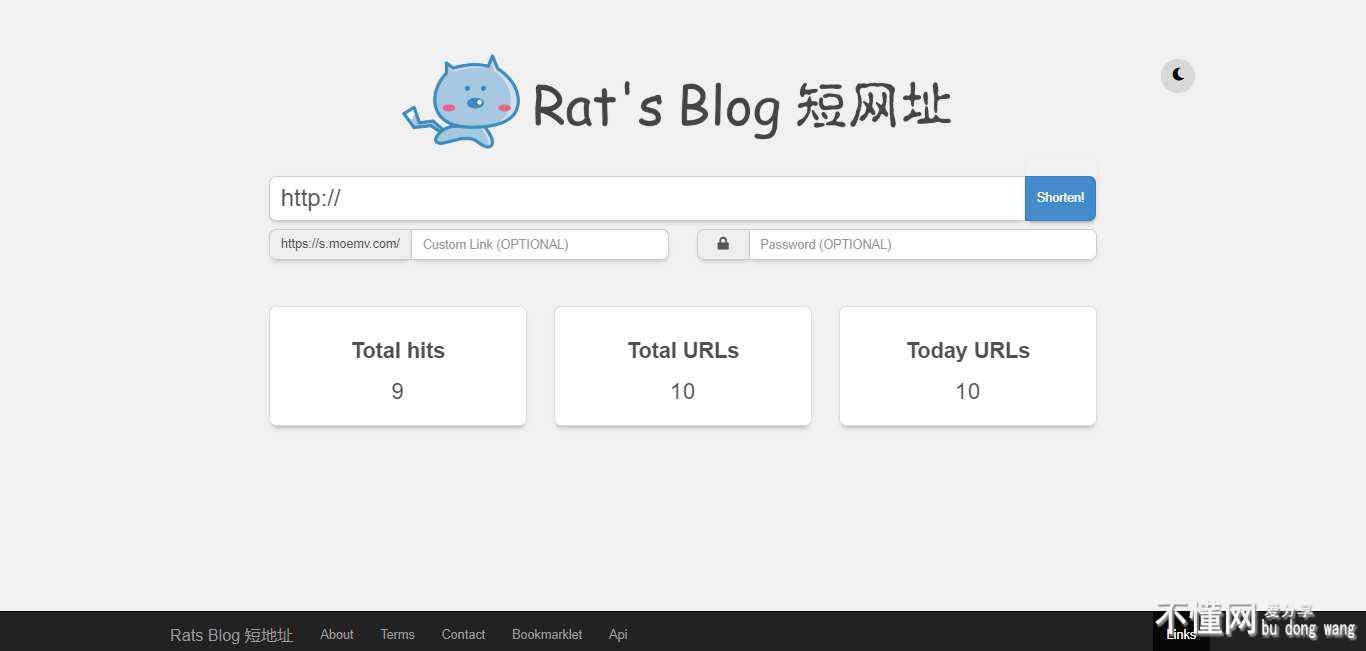Click the Links button in the footer
1366x651 pixels.
(x=1181, y=634)
